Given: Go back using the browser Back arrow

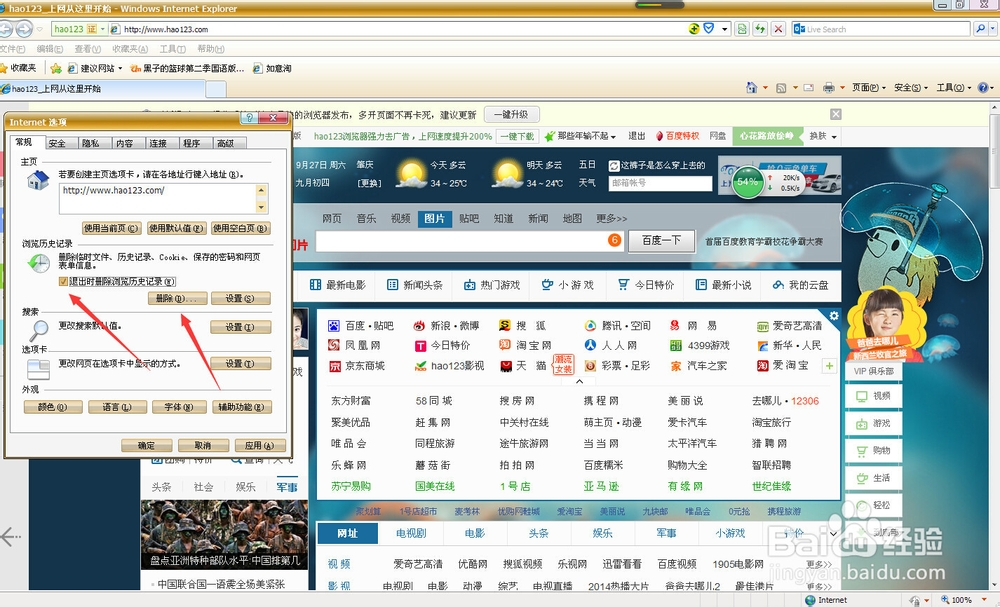Looking at the screenshot, I should 5,29.
